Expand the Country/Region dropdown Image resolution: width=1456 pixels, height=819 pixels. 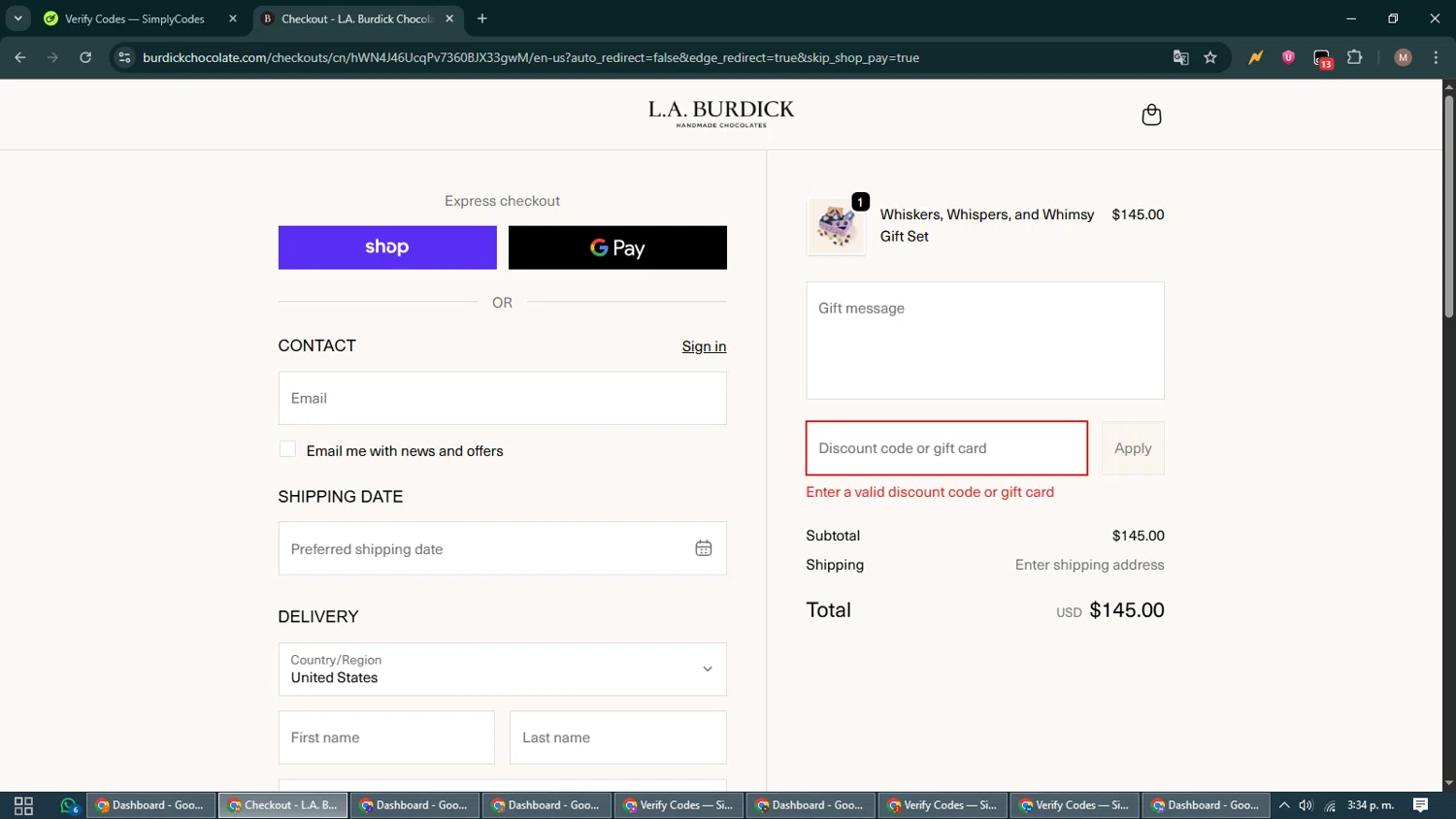pos(502,669)
